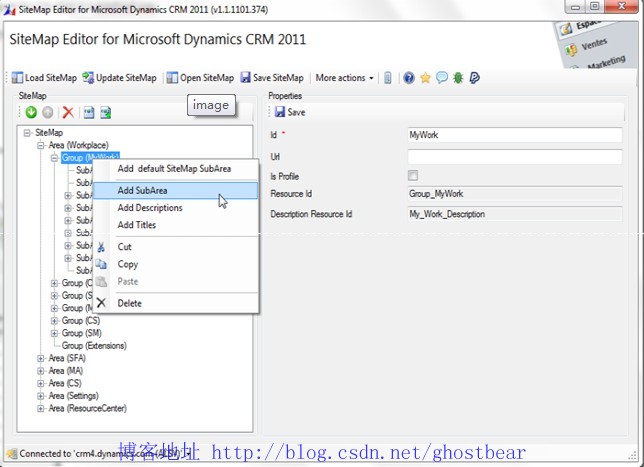Expand the Area (MA) node
The height and width of the screenshot is (467, 644).
(40, 371)
